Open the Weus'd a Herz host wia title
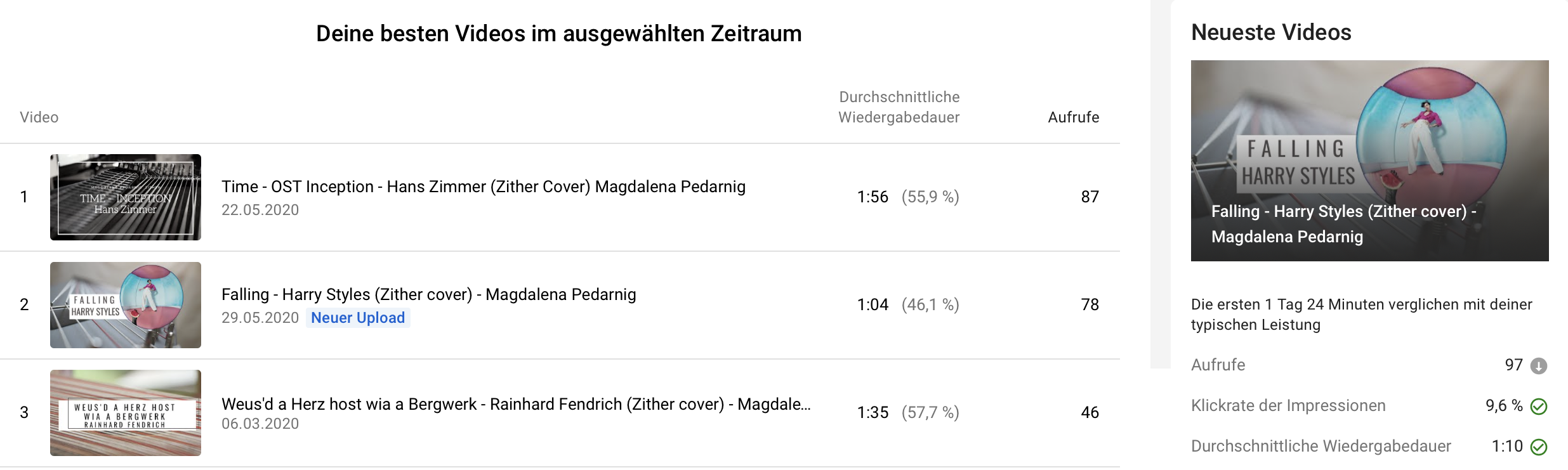The height and width of the screenshot is (470, 1568). (x=515, y=404)
